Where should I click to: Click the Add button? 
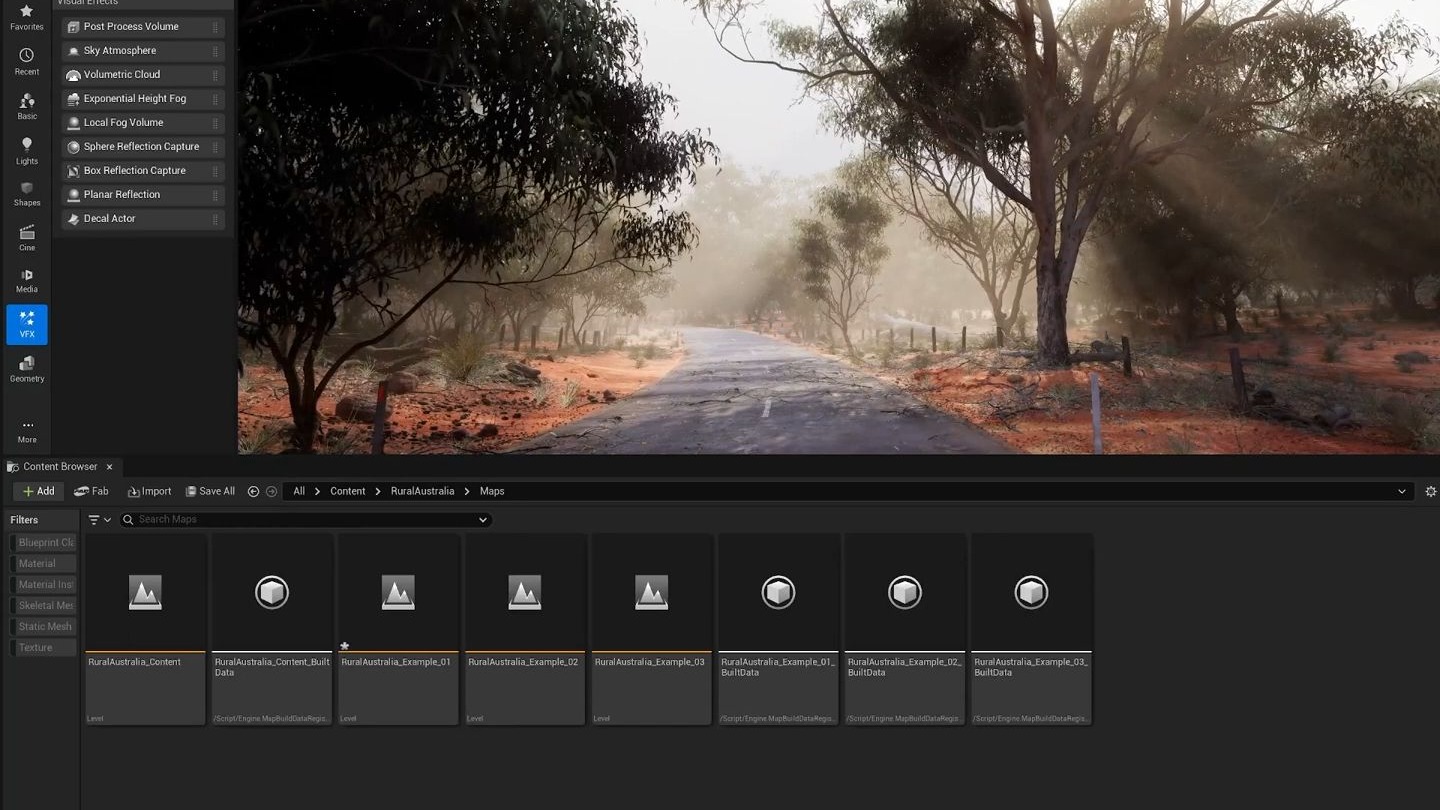point(39,492)
